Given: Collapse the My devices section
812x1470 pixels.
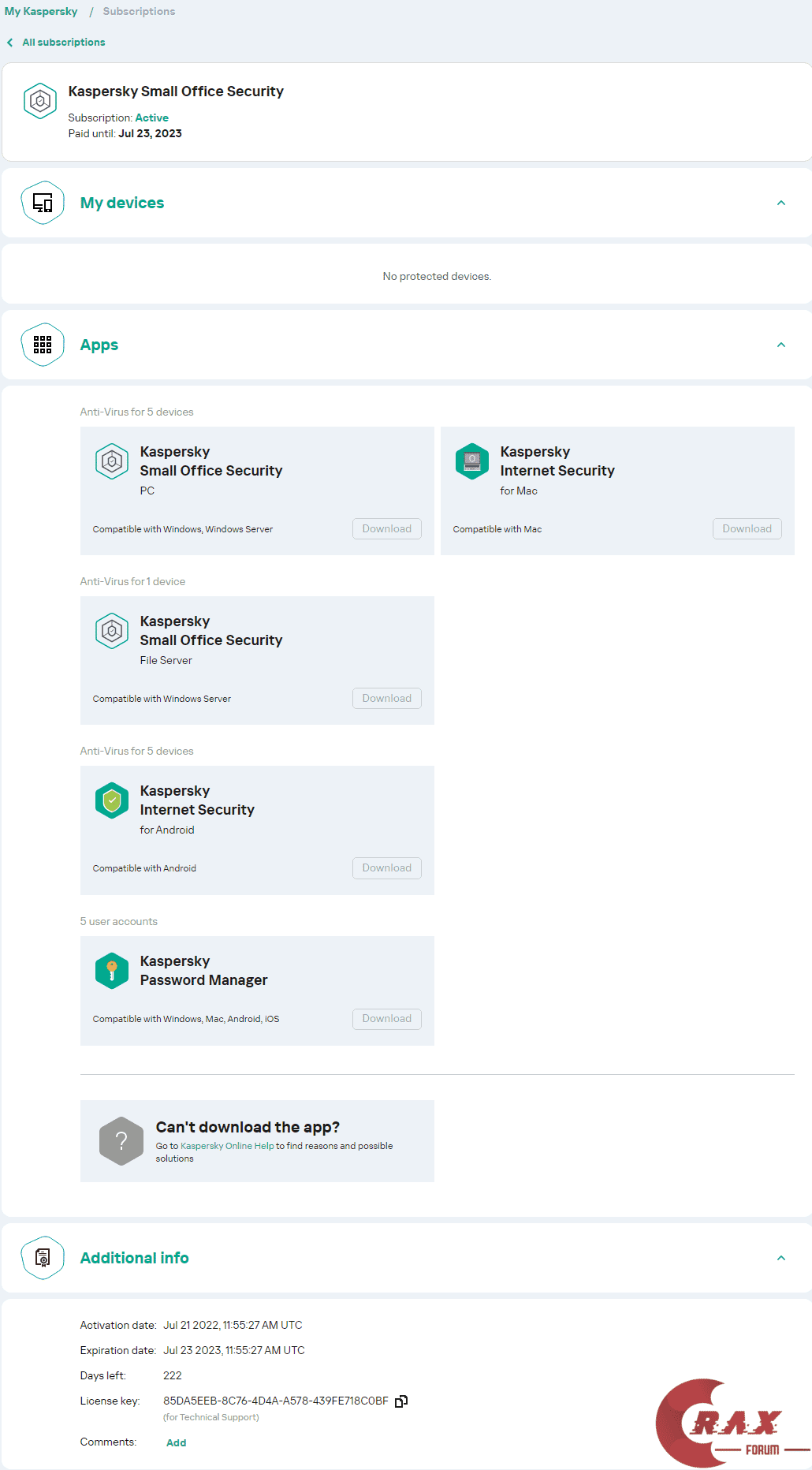Looking at the screenshot, I should tap(781, 203).
